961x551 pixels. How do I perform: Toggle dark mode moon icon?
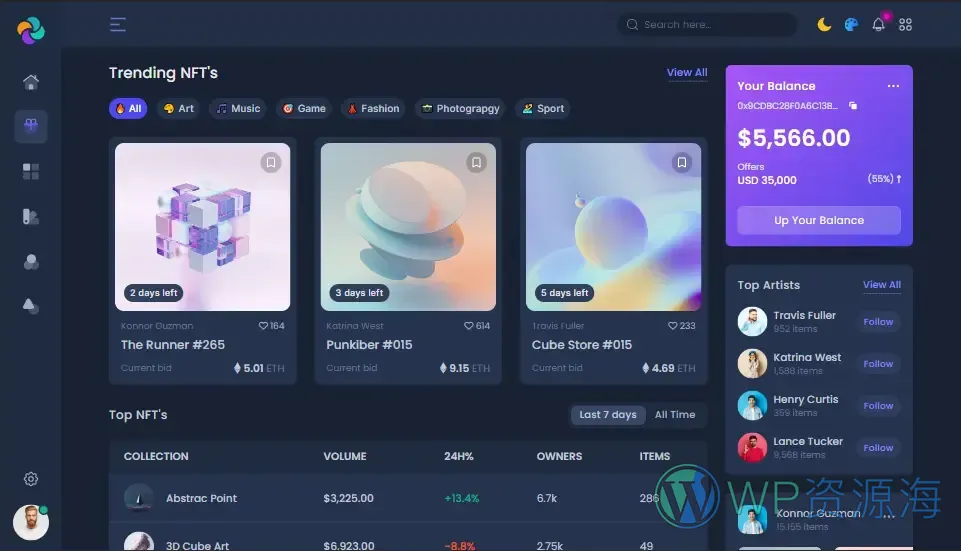pyautogui.click(x=824, y=25)
